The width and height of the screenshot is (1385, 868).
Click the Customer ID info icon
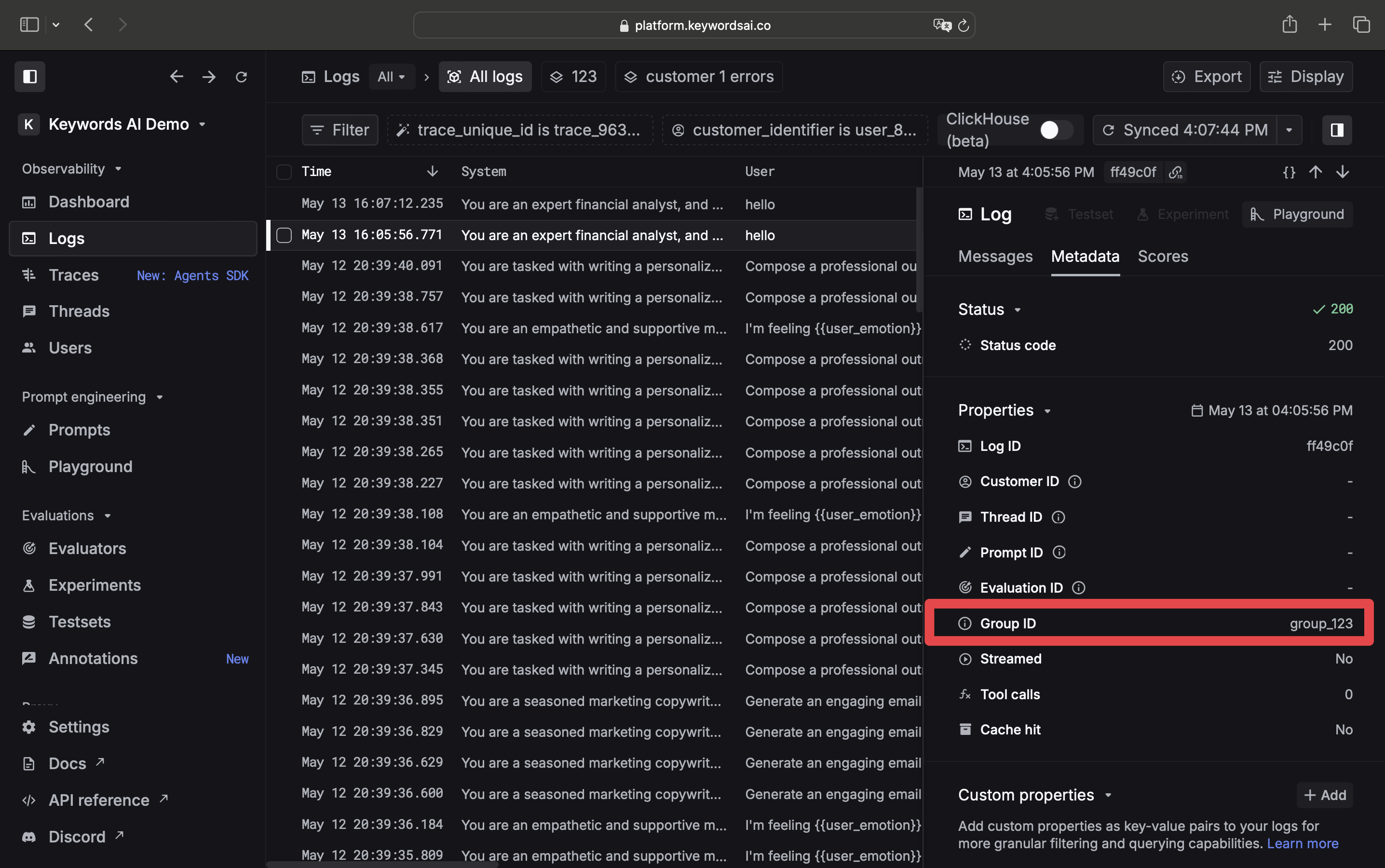(x=1074, y=482)
